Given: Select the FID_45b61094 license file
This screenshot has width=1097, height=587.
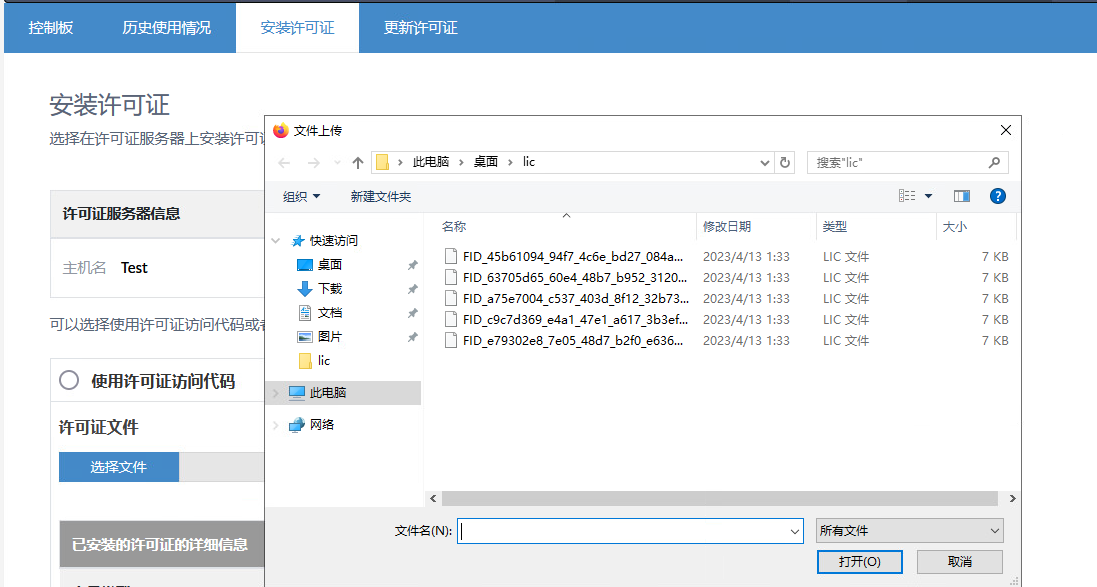Looking at the screenshot, I should point(573,256).
